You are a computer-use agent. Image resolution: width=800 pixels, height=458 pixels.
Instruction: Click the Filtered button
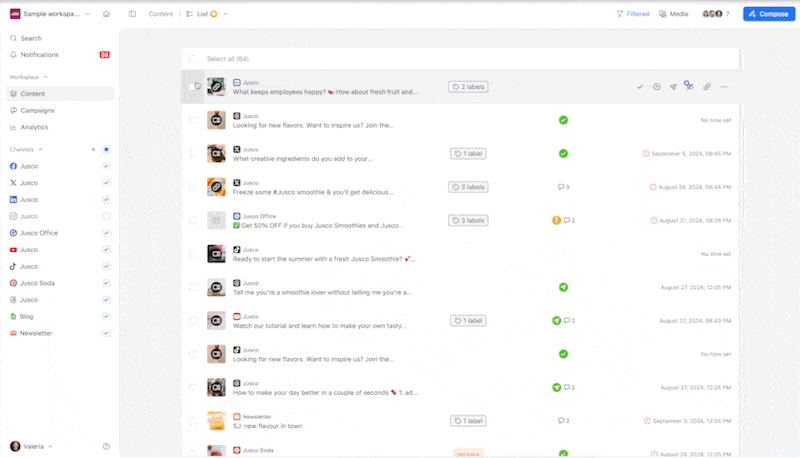(x=632, y=14)
